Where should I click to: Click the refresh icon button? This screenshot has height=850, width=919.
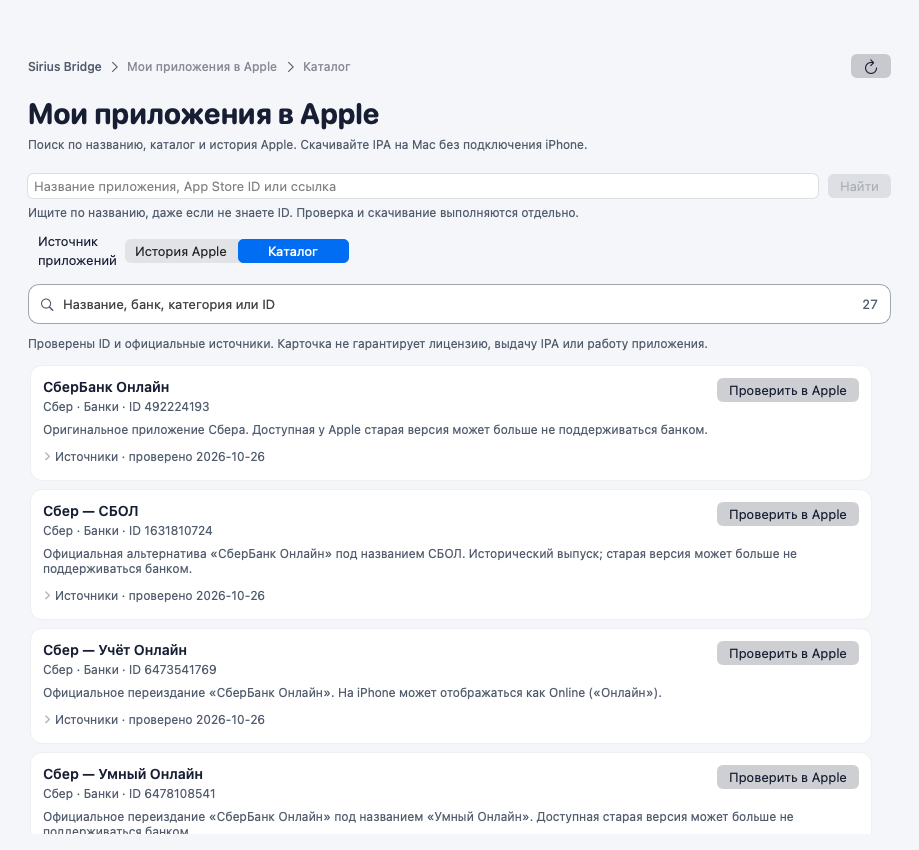[x=870, y=66]
